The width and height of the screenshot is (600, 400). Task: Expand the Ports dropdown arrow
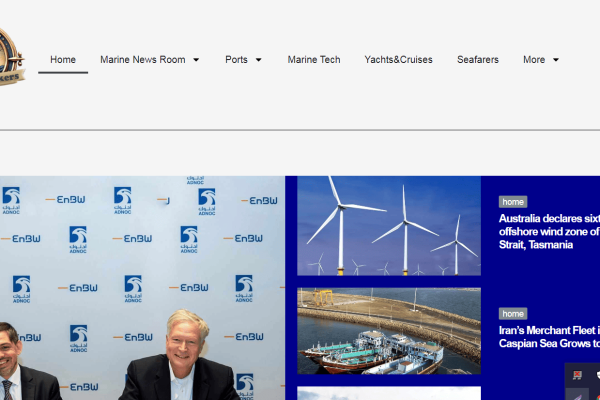258,60
